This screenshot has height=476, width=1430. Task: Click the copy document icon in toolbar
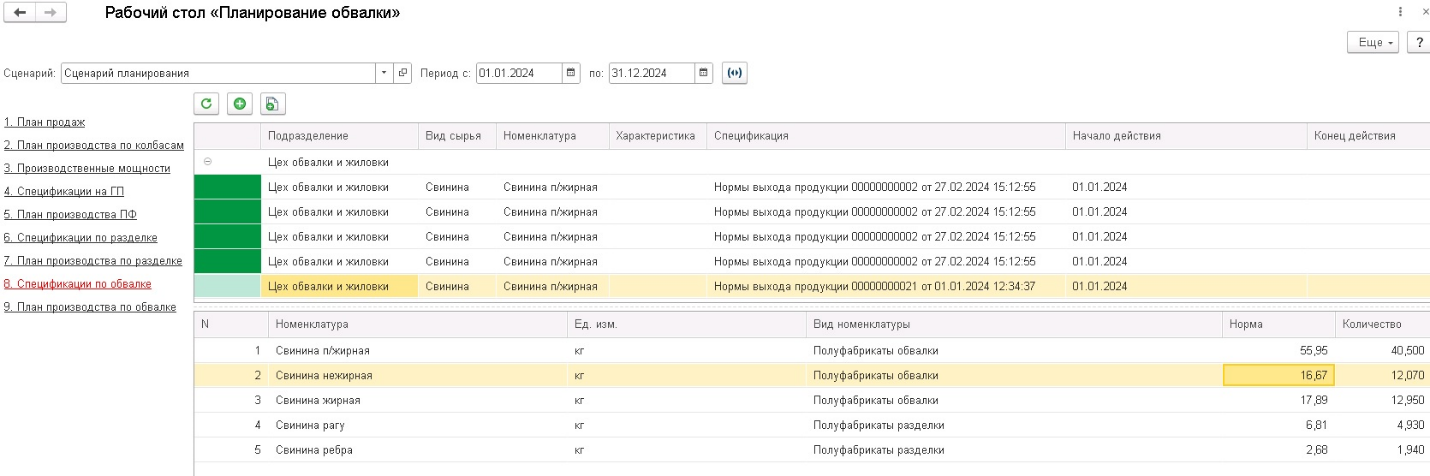pyautogui.click(x=272, y=103)
